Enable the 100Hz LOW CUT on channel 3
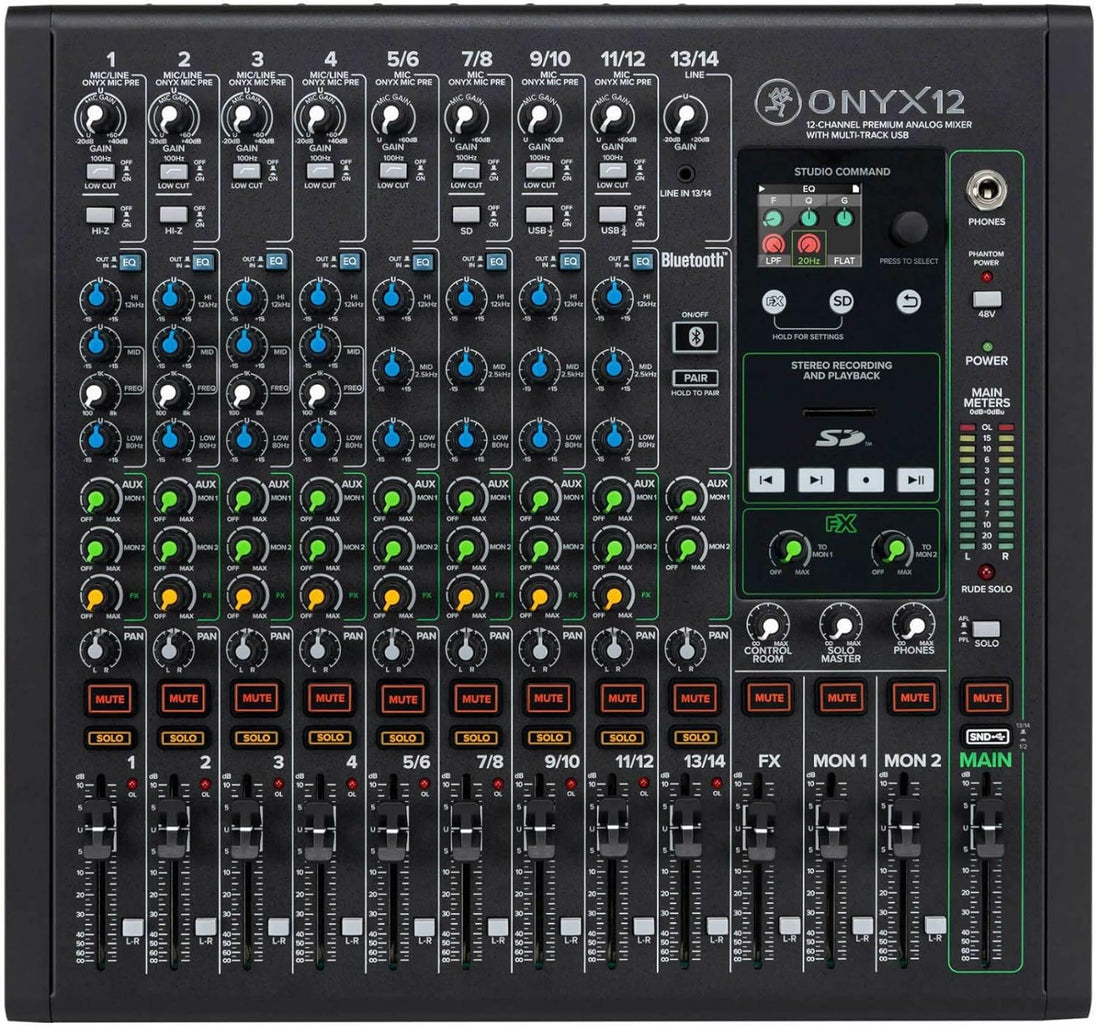1096x1027 pixels. click(247, 171)
